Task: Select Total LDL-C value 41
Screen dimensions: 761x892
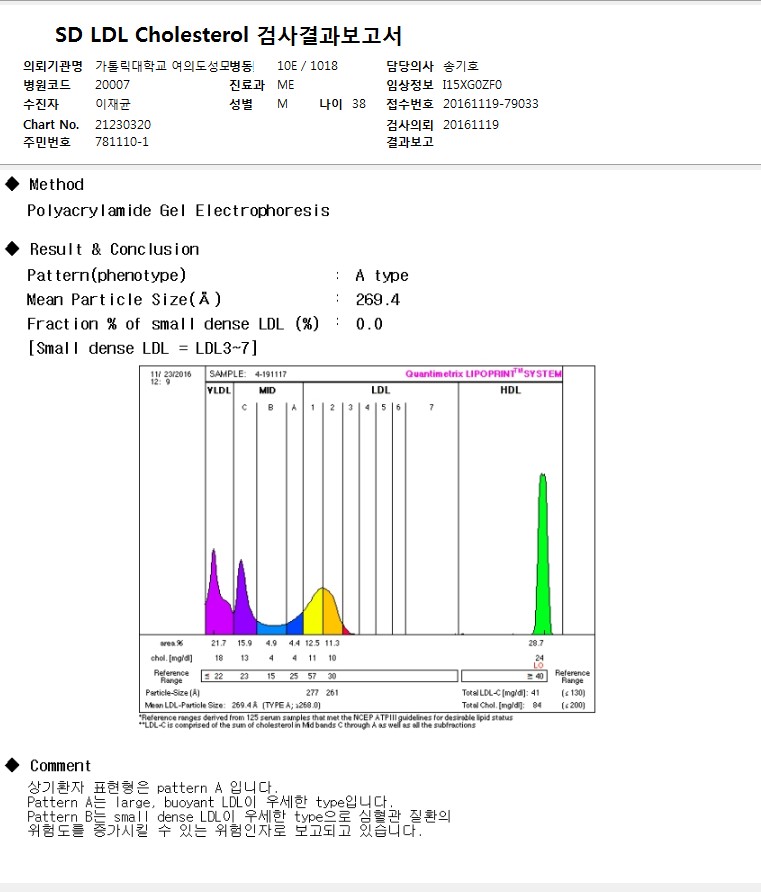Action: click(535, 693)
